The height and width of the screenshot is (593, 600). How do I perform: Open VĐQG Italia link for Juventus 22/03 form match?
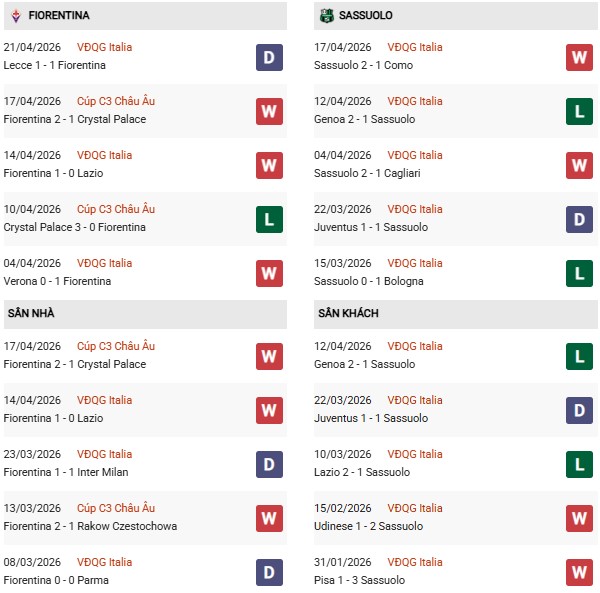coord(414,209)
